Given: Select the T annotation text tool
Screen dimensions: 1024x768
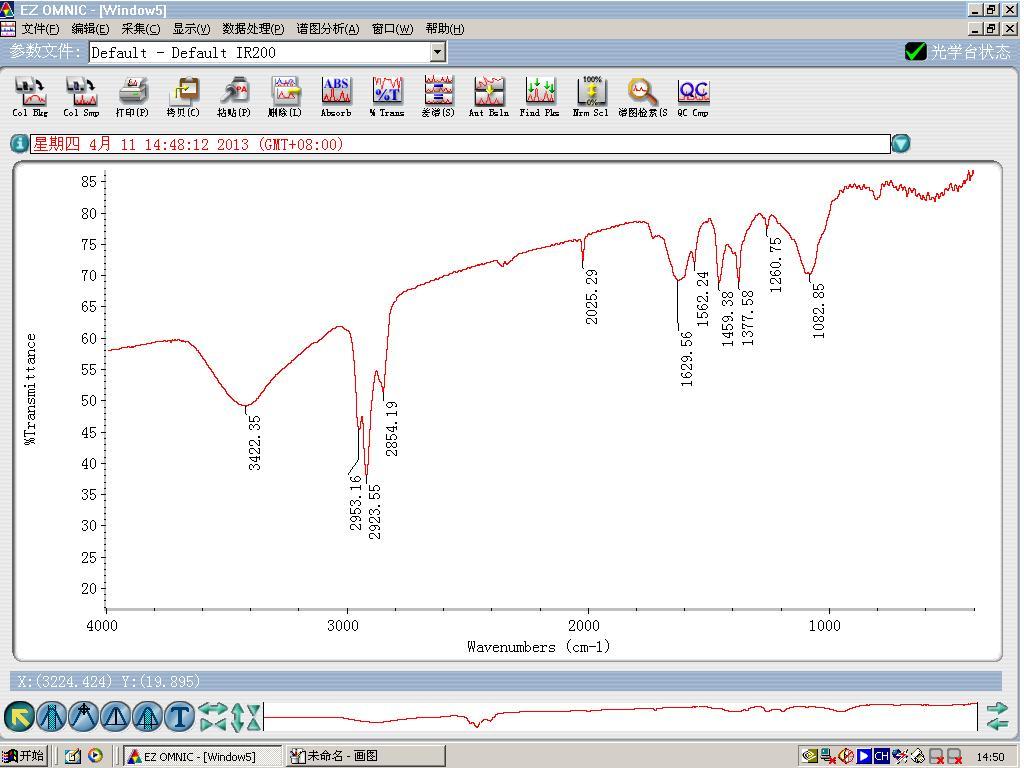Looking at the screenshot, I should click(x=180, y=717).
